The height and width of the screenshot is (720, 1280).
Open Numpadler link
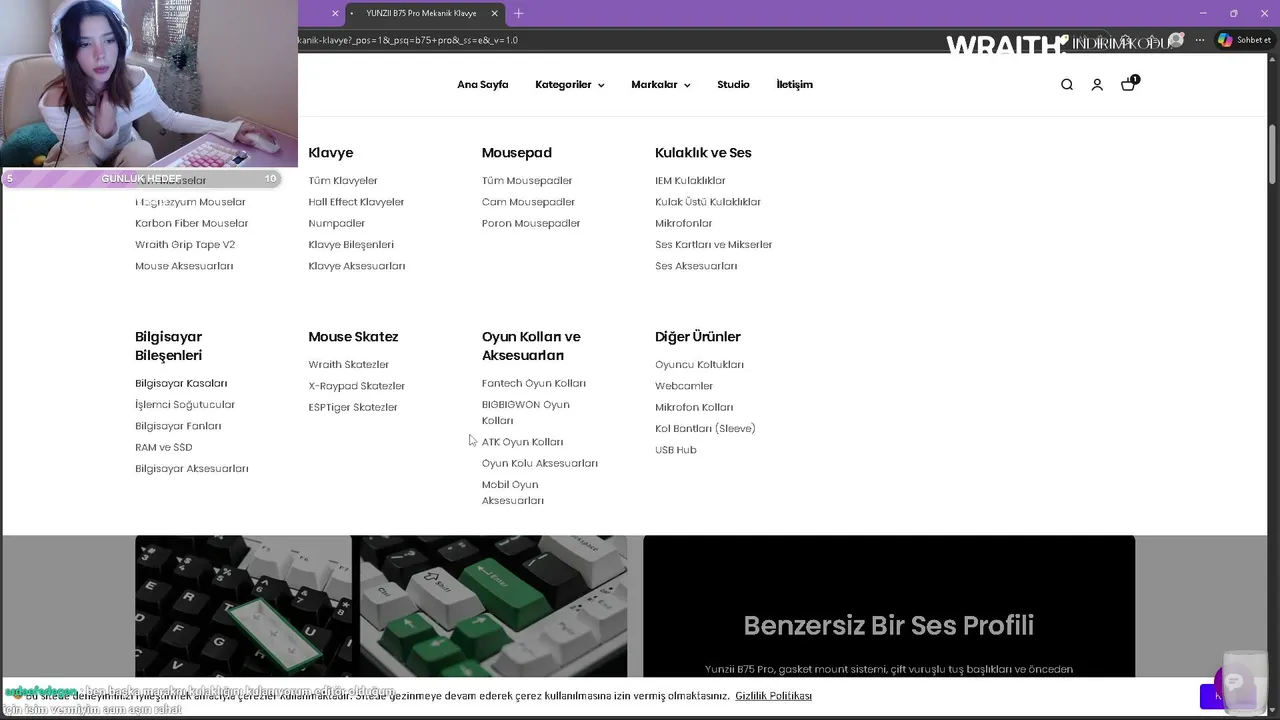click(337, 223)
